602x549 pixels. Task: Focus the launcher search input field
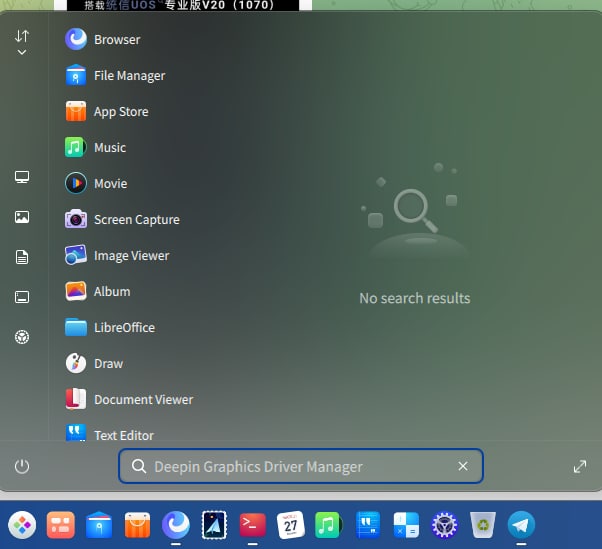coord(301,466)
